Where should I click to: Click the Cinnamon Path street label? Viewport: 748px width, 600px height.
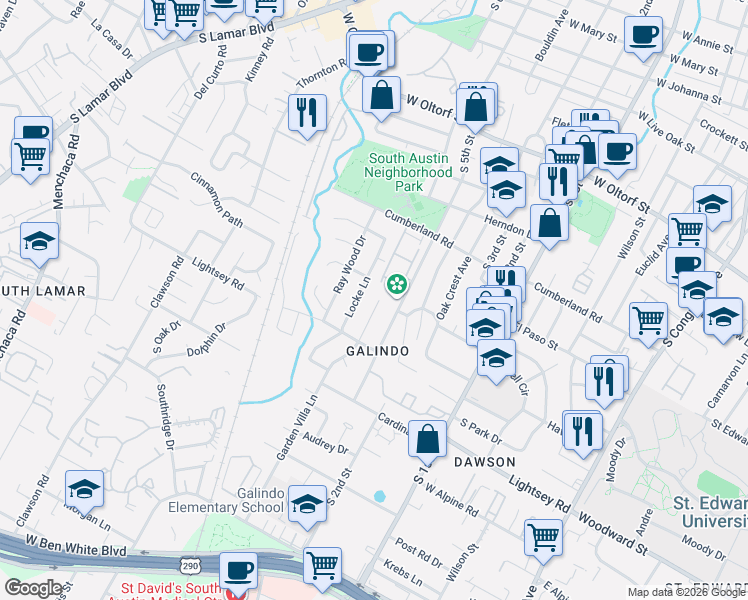217,199
